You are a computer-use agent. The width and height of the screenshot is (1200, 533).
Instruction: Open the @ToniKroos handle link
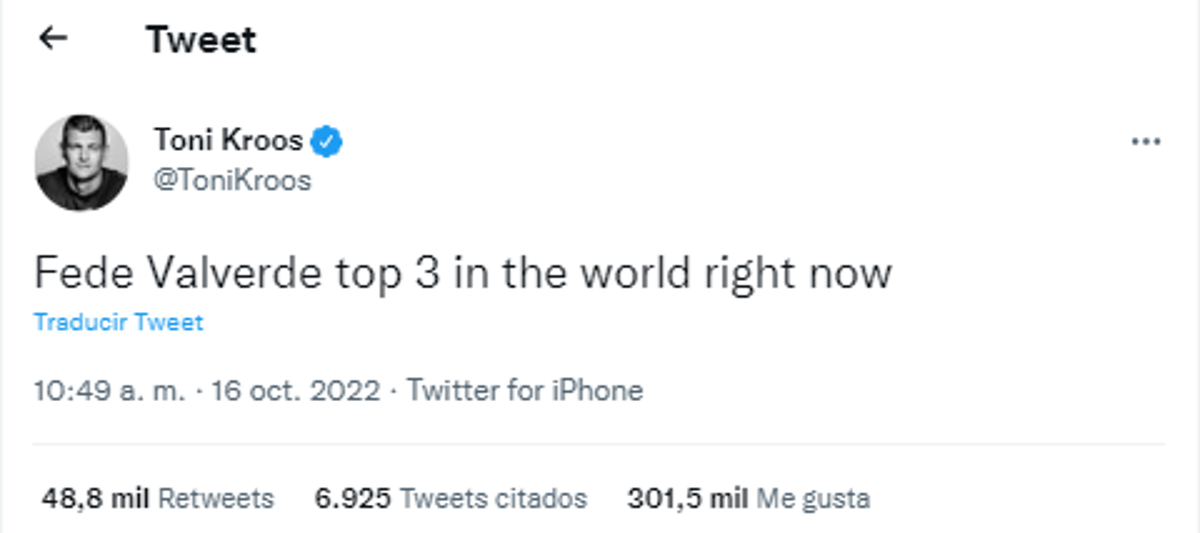pos(232,181)
